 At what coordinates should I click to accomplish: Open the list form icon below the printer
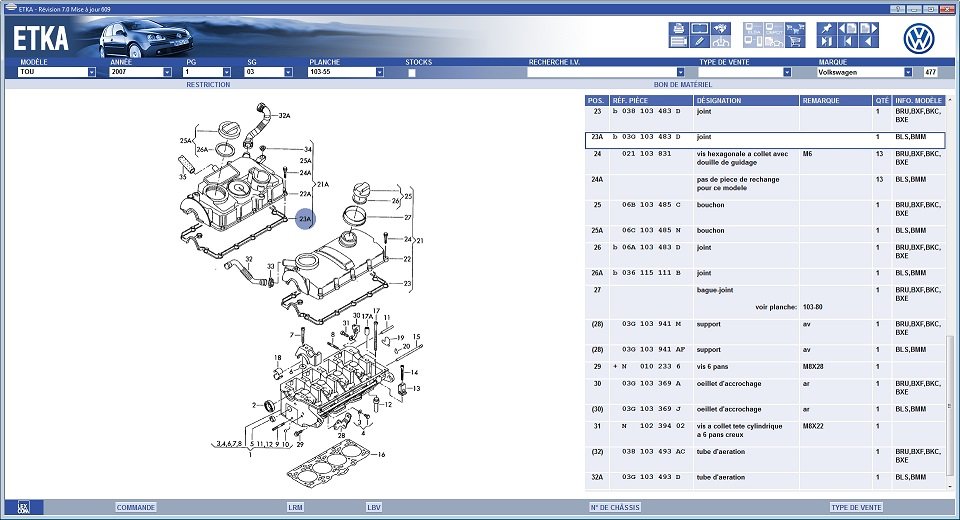click(x=679, y=42)
